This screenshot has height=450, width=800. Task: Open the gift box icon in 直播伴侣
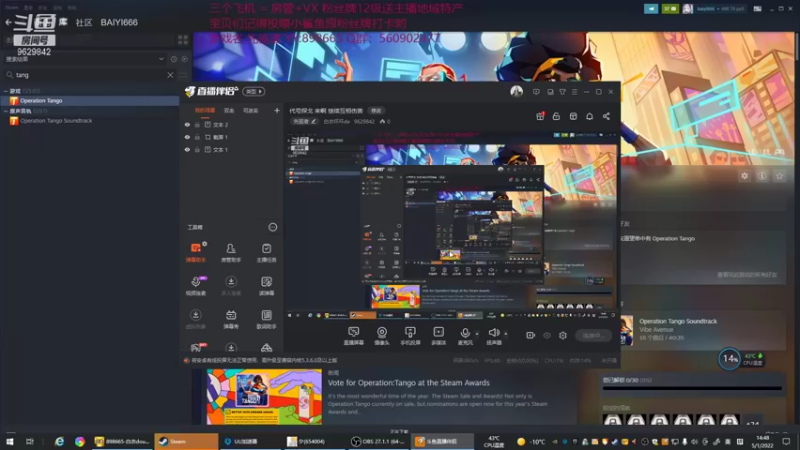tap(540, 116)
